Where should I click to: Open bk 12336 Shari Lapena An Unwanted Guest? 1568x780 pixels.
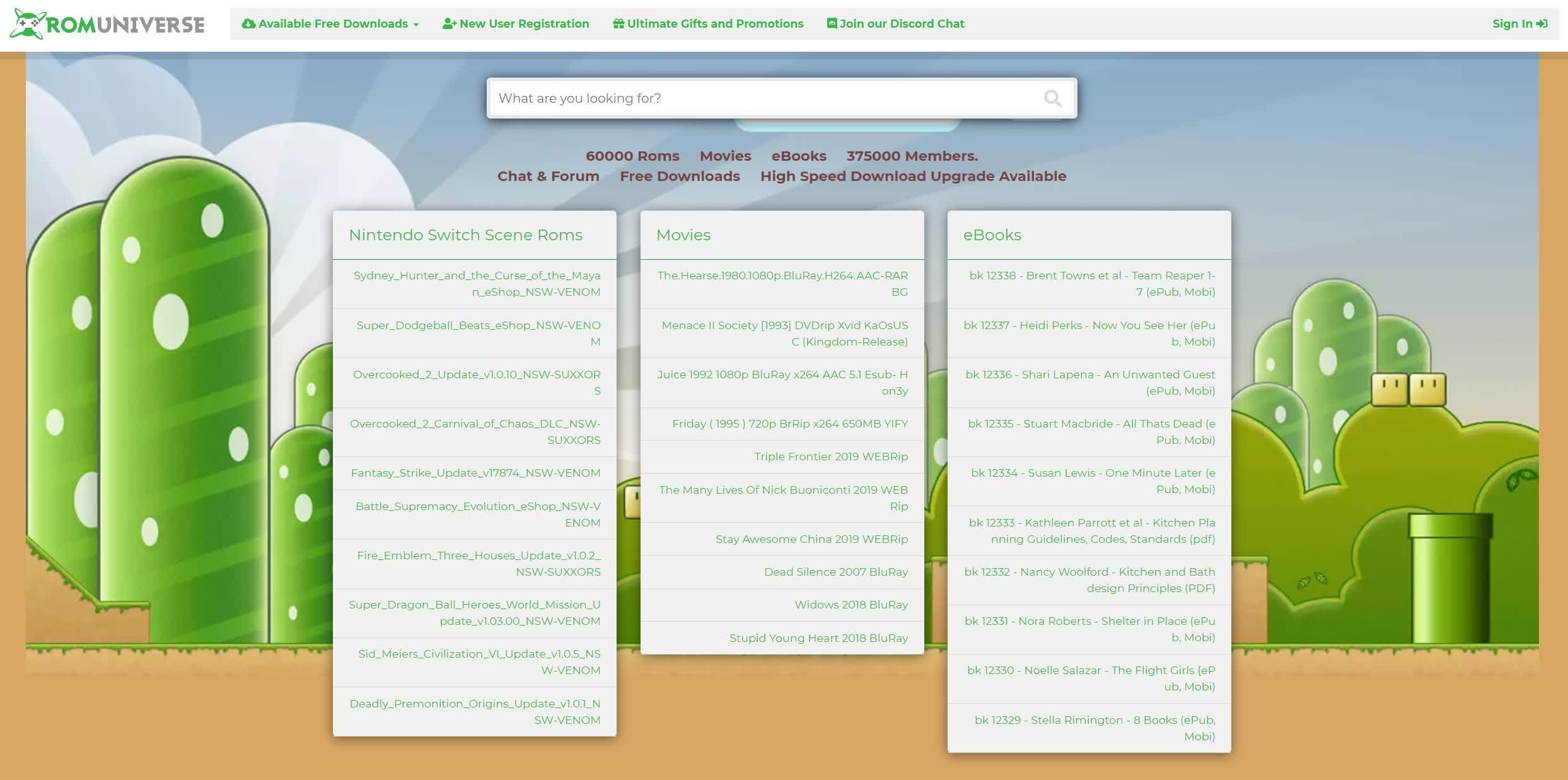1089,383
